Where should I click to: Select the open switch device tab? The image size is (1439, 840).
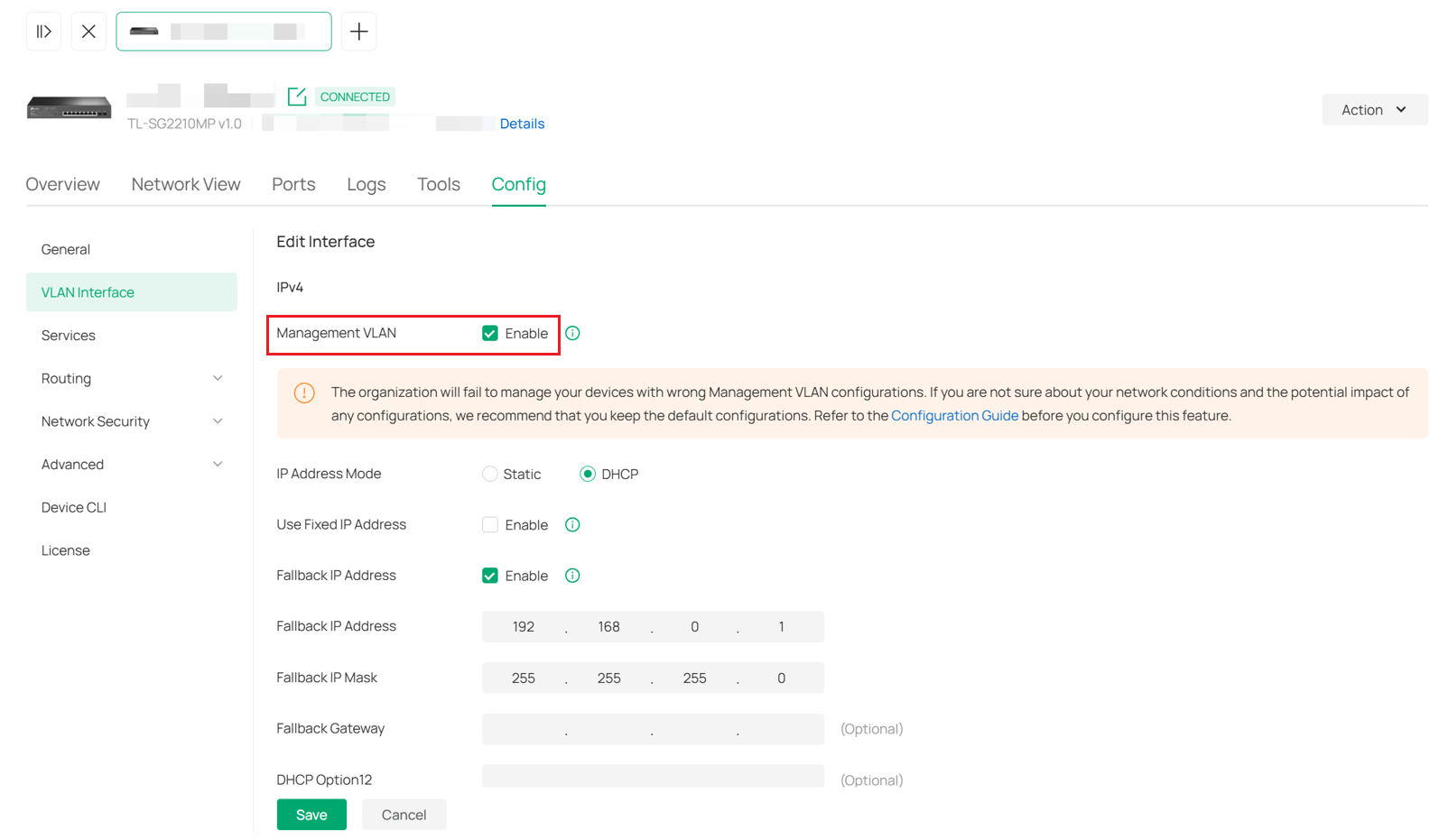pos(224,32)
